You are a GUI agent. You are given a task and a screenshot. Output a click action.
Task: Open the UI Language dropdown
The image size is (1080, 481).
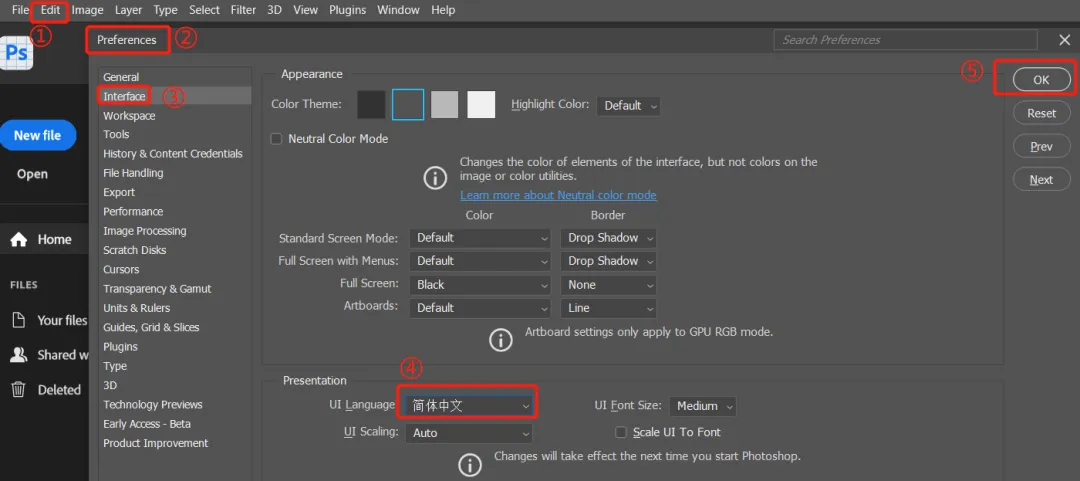[468, 406]
